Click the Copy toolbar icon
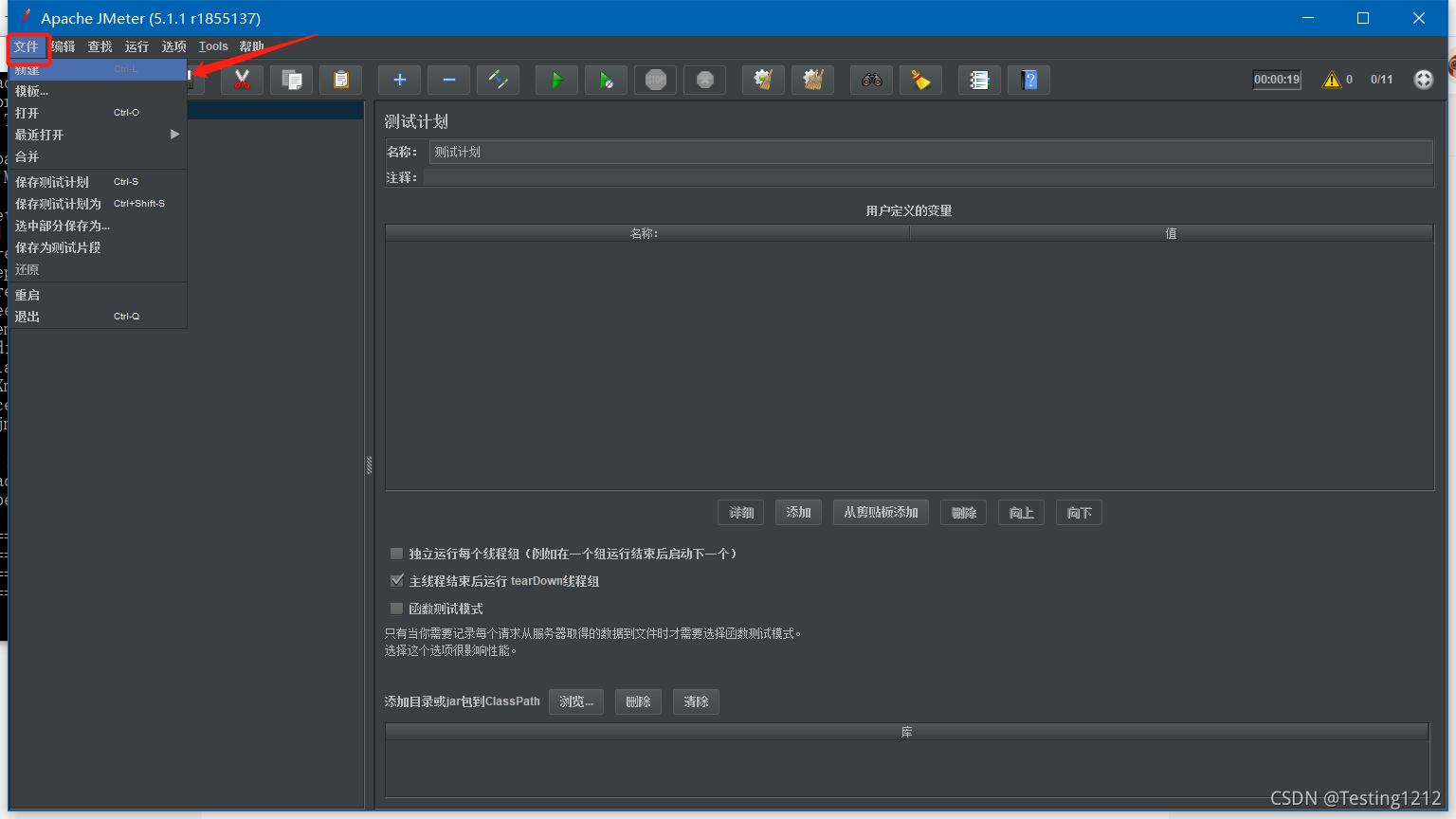 pos(292,80)
